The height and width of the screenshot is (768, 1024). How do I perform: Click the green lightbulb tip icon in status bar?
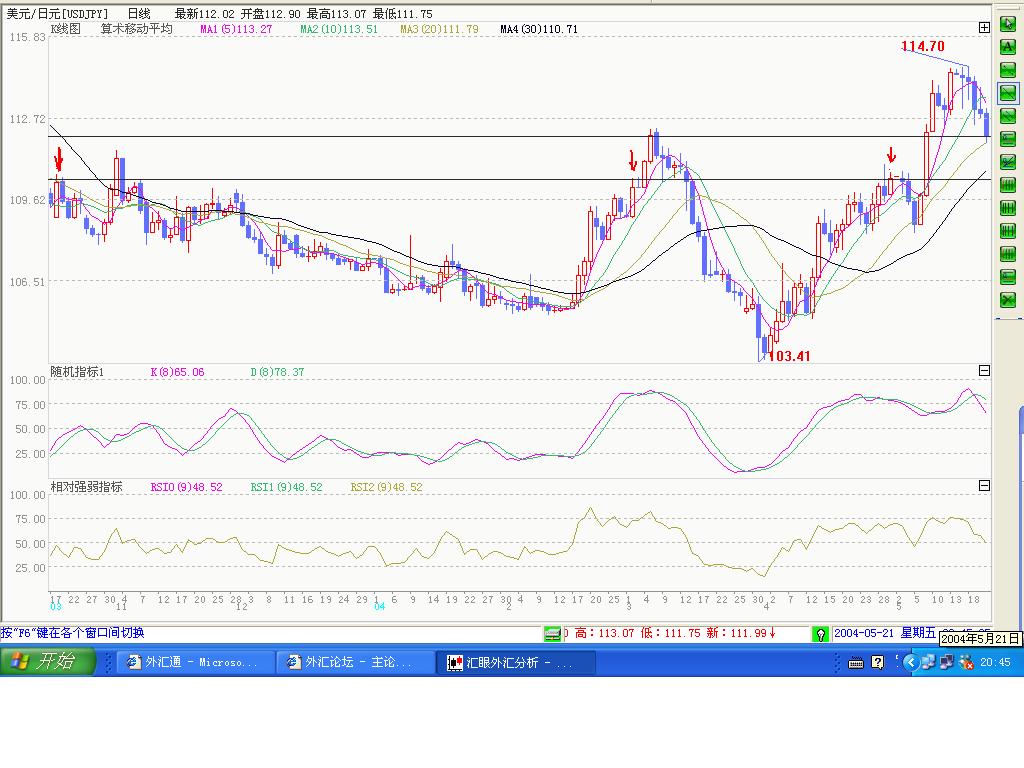820,634
